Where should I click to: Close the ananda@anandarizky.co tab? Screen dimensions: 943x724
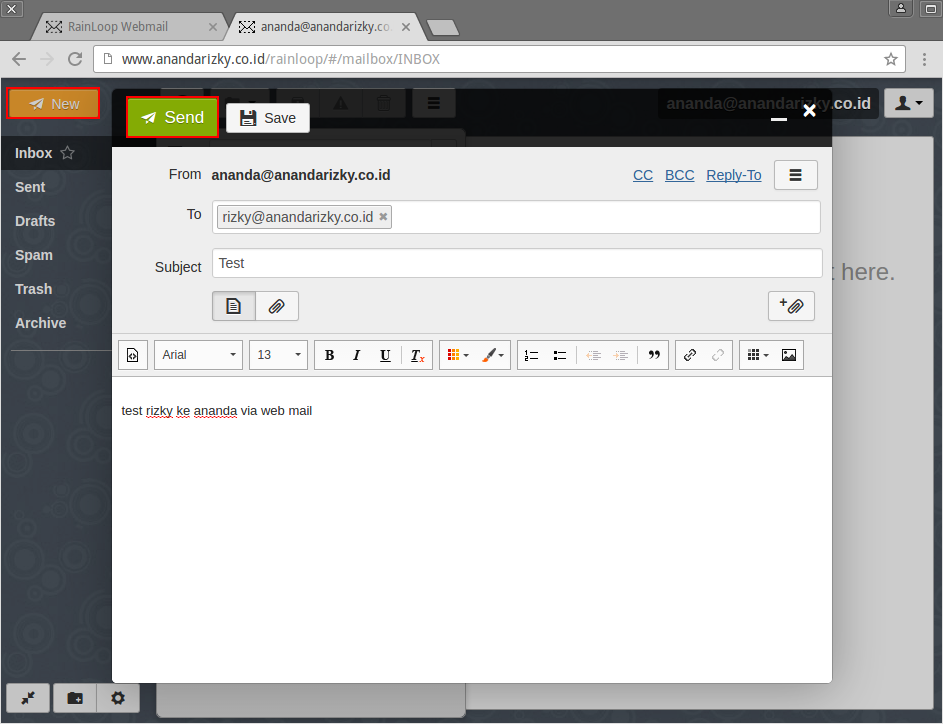[406, 27]
